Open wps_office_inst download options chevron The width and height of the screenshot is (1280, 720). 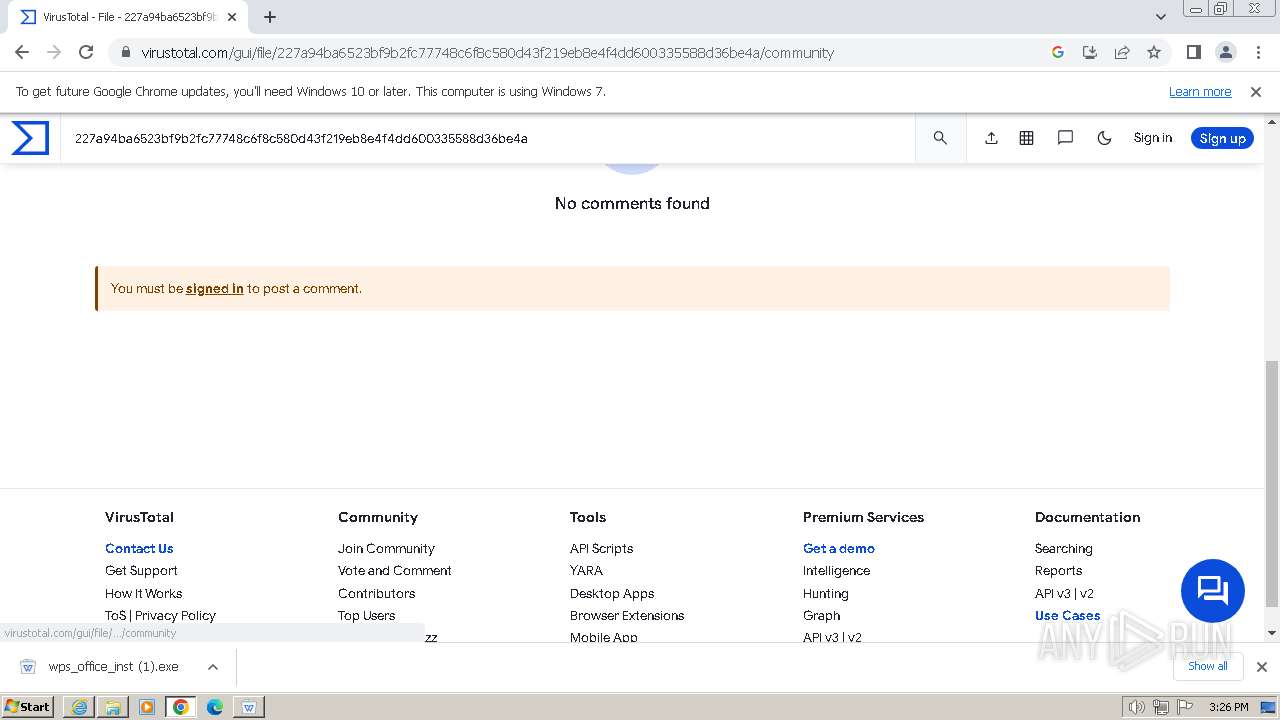coord(213,667)
